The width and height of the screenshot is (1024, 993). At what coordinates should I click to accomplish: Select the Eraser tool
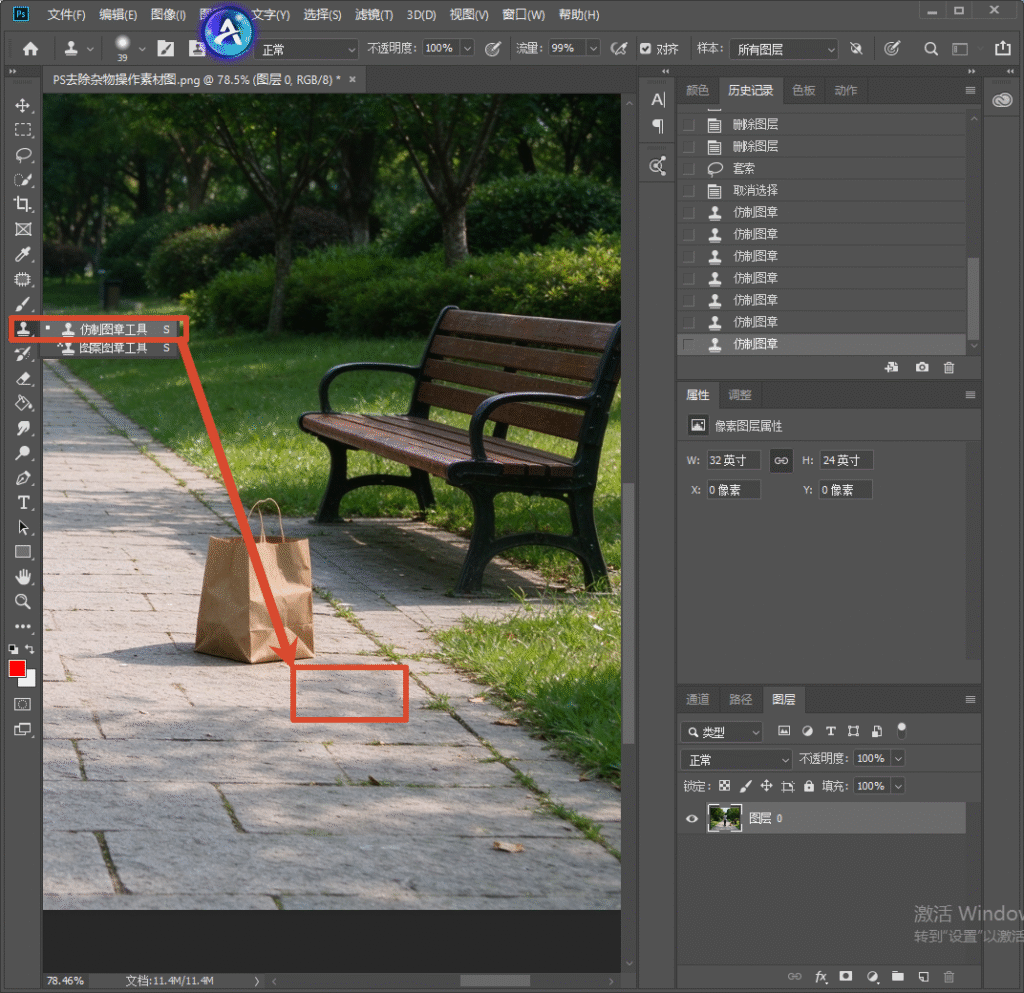pyautogui.click(x=23, y=379)
